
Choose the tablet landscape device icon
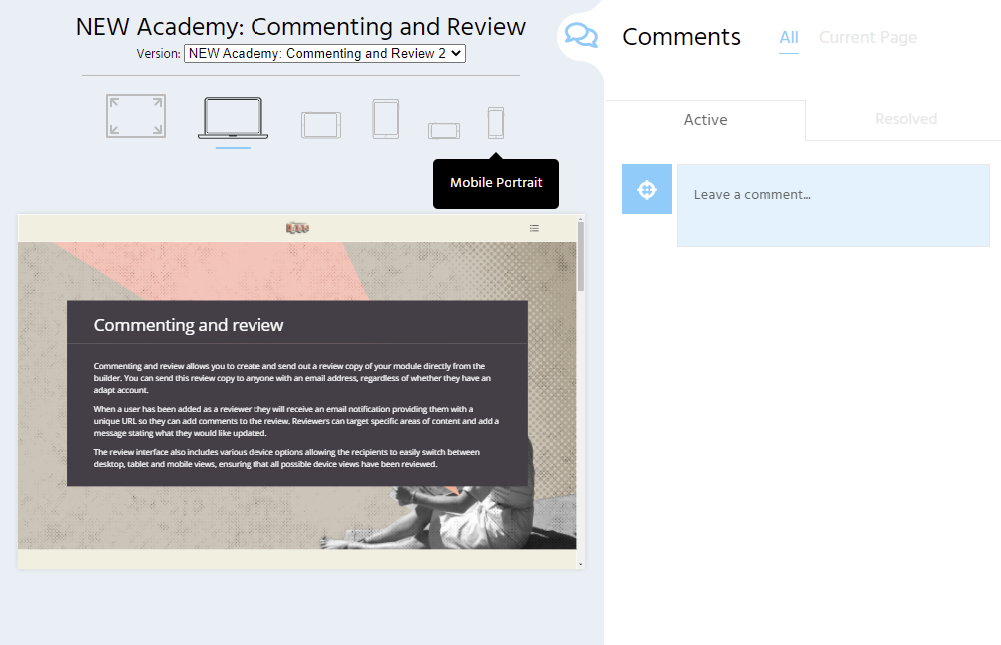point(321,124)
